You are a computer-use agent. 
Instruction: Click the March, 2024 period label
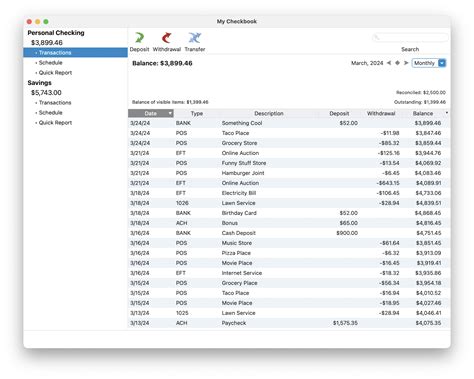click(367, 63)
